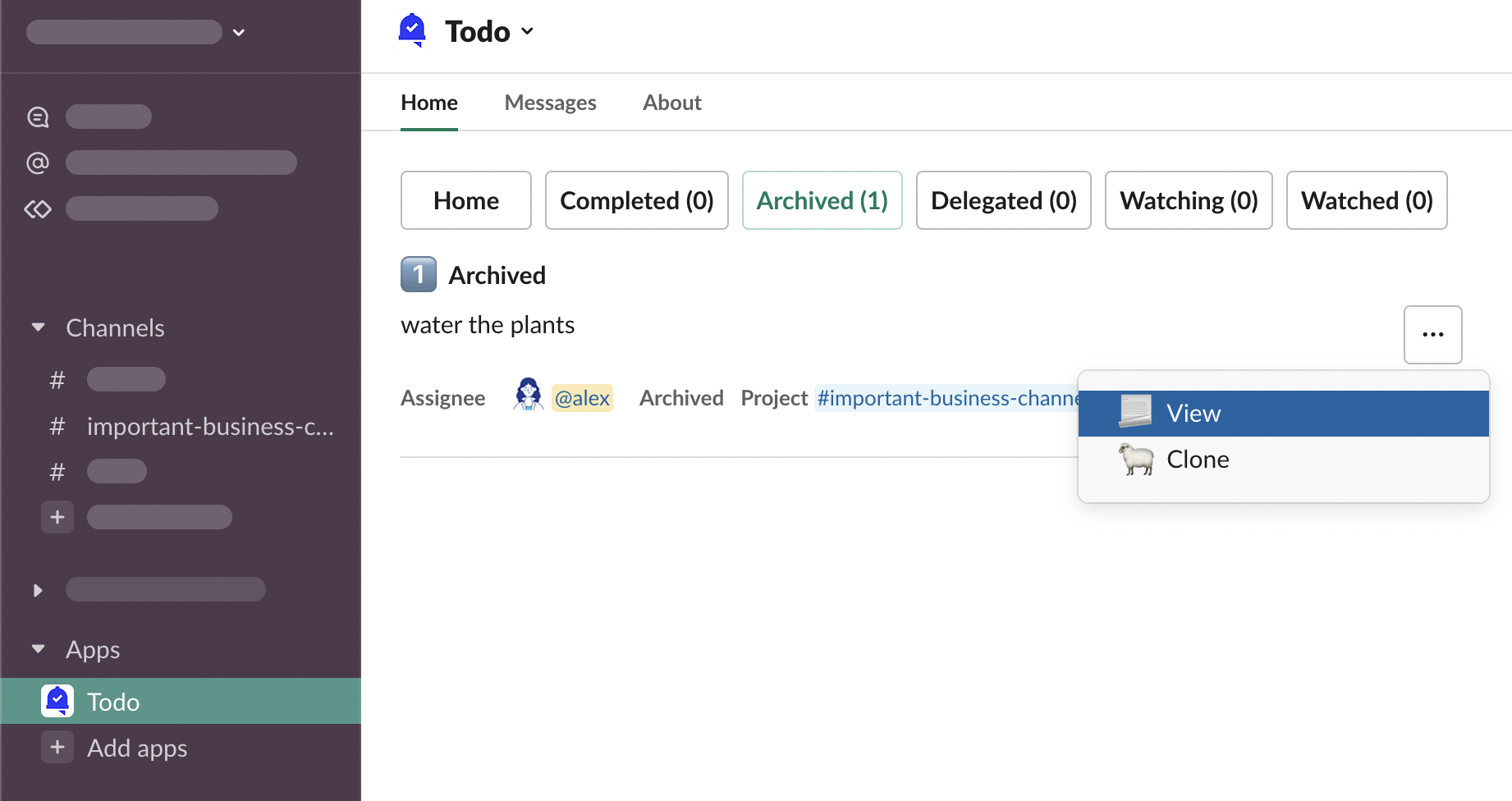
Task: Collapse the Channels section
Action: pos(38,327)
